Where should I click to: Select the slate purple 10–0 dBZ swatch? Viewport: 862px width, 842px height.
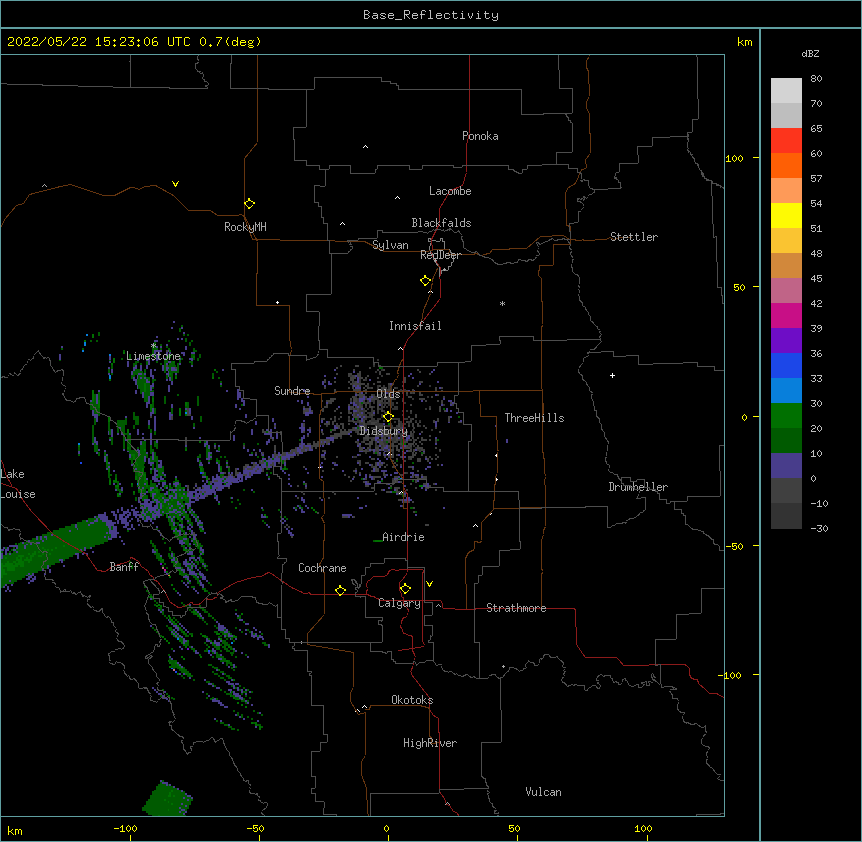[786, 466]
